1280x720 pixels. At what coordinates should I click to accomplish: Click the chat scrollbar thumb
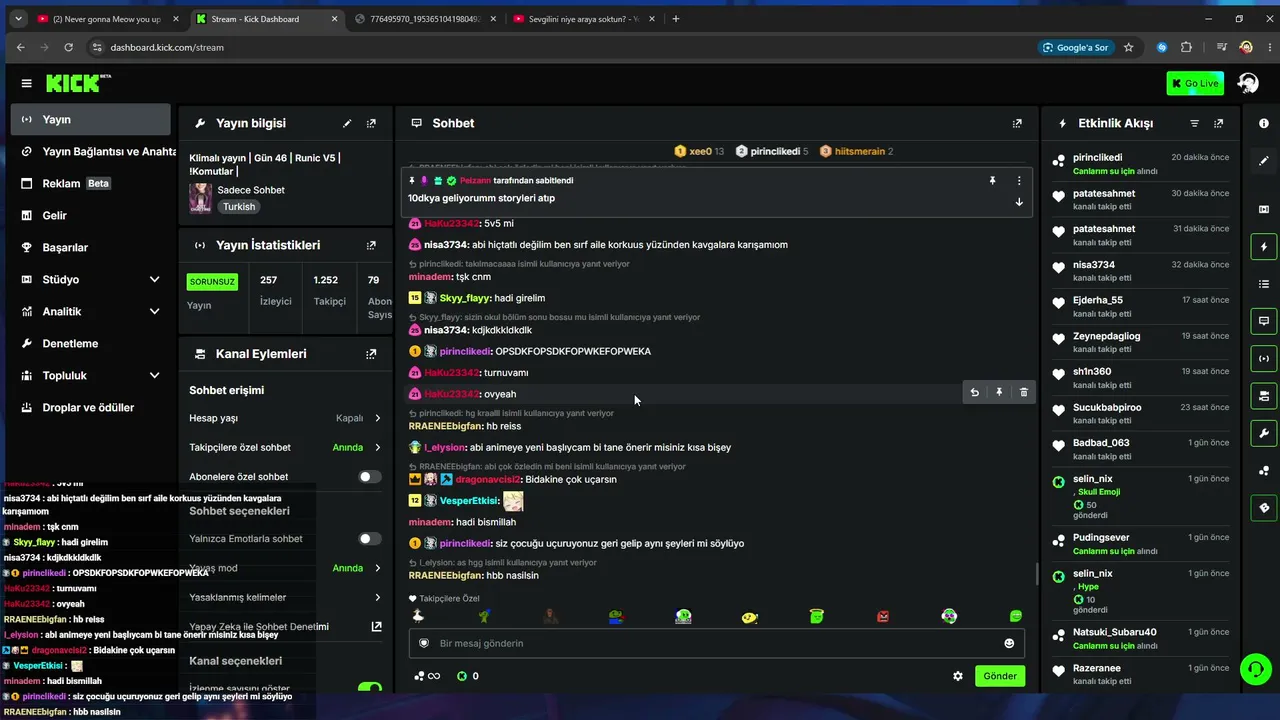(1036, 575)
